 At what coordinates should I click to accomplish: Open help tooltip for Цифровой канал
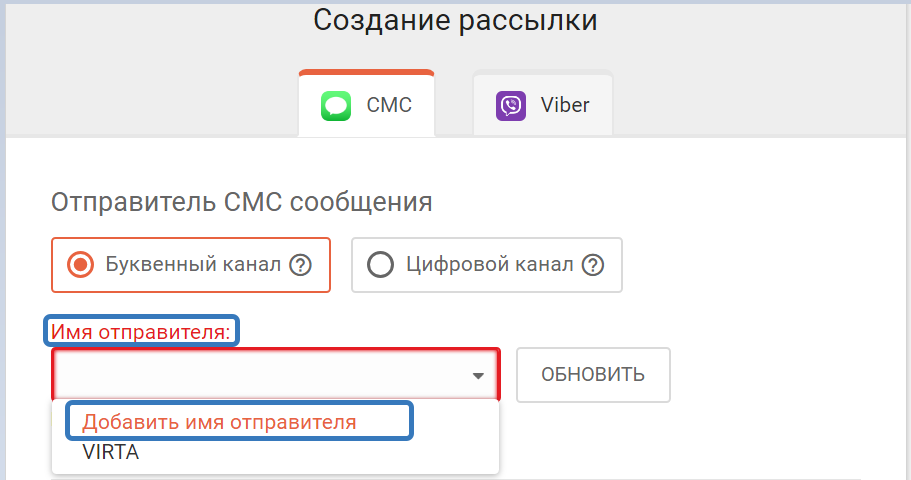pos(593,265)
